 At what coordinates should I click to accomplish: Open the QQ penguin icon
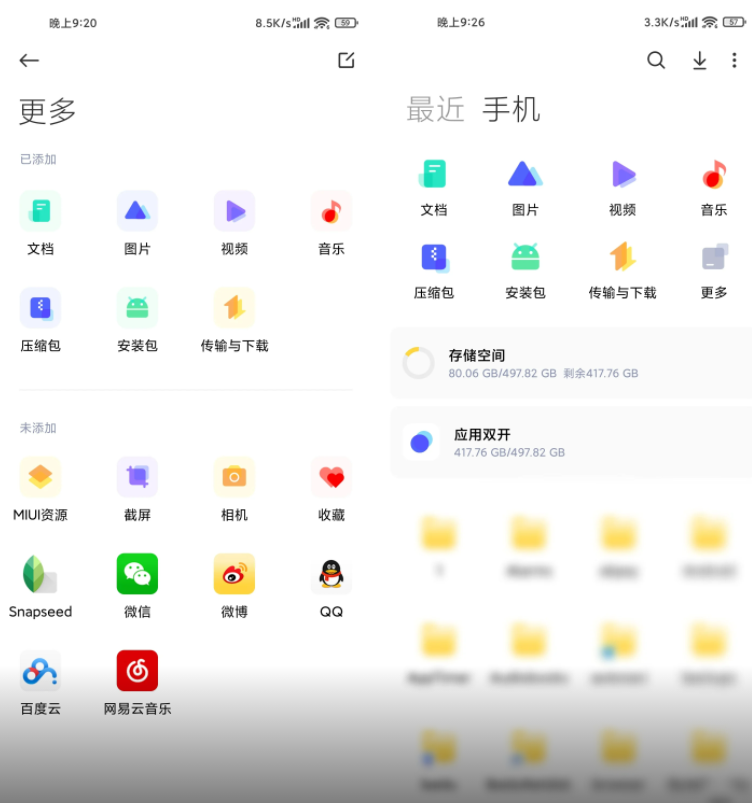(x=331, y=574)
